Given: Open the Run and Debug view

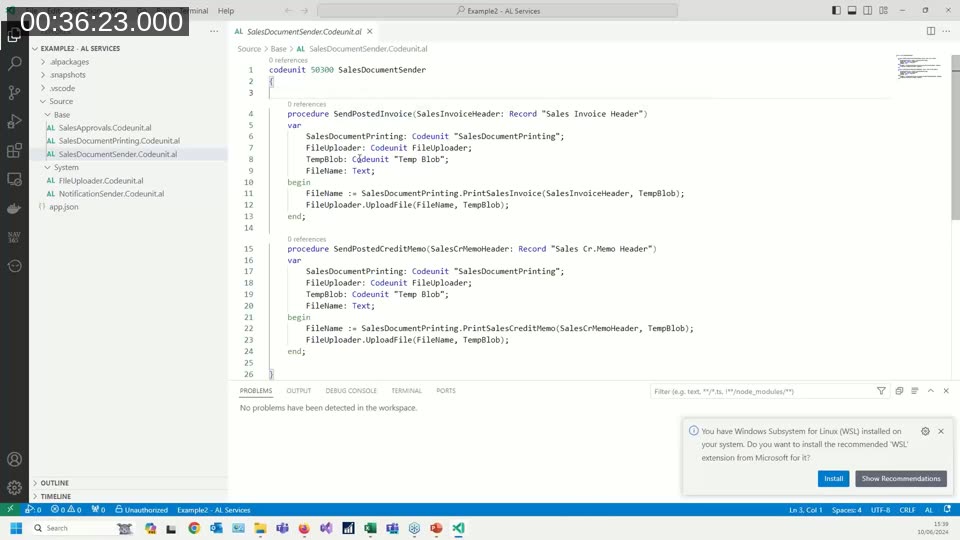Looking at the screenshot, I should [x=14, y=121].
